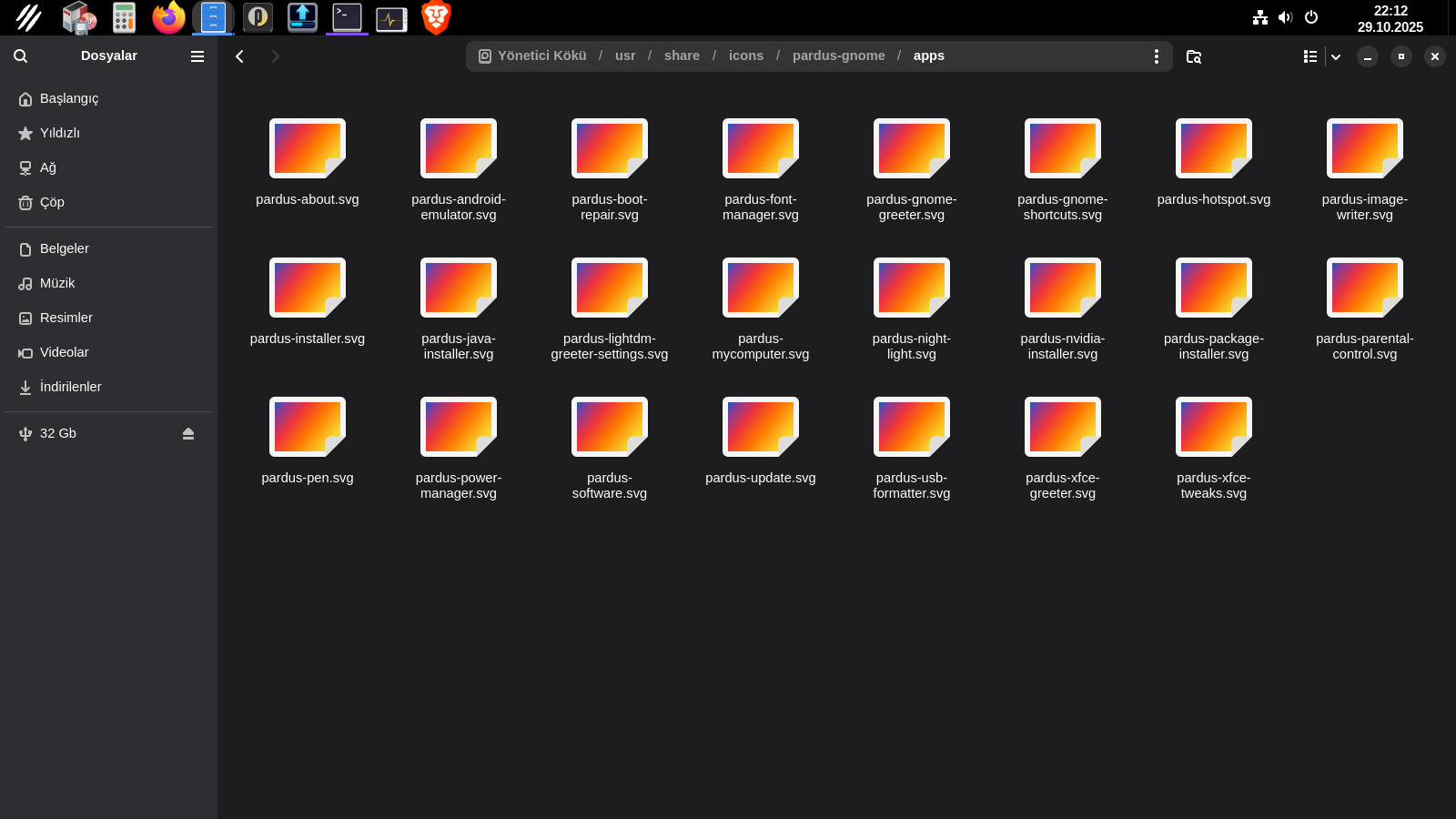Go back with the left arrow button
The width and height of the screenshot is (1456, 819).
click(239, 56)
